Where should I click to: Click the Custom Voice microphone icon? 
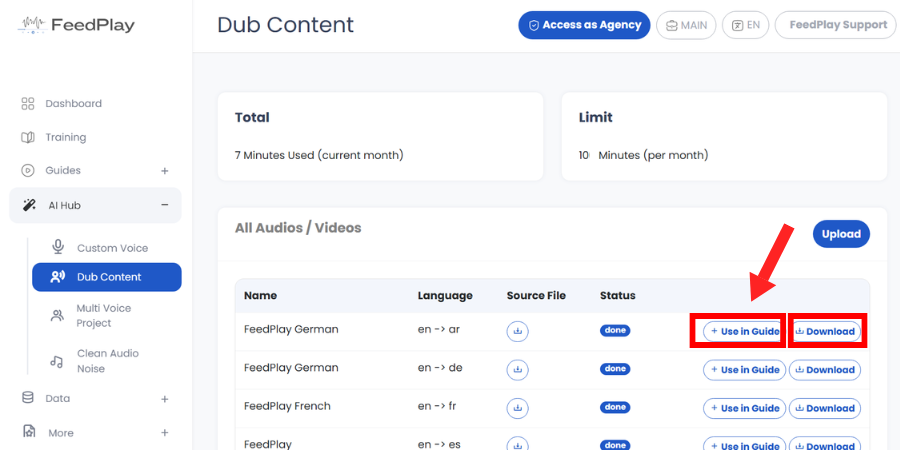(57, 247)
